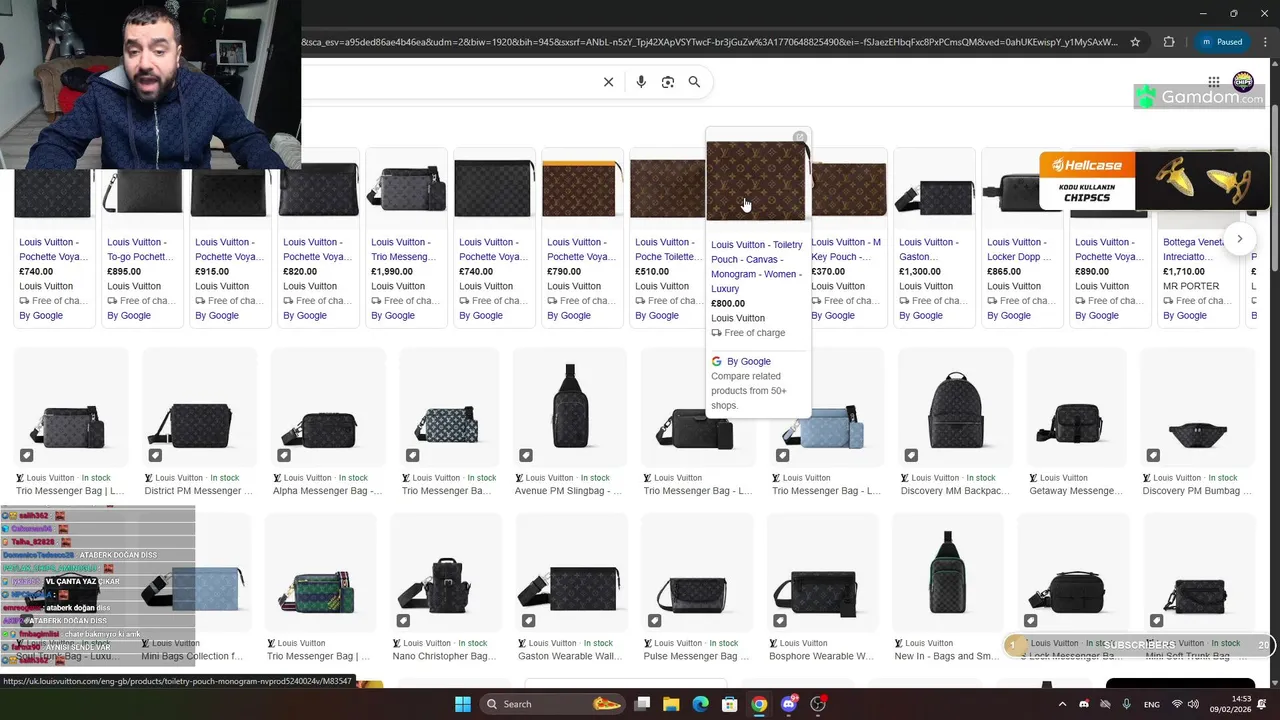Click 'By Google' in expanded product card
Viewport: 1280px width, 720px height.
click(x=748, y=361)
